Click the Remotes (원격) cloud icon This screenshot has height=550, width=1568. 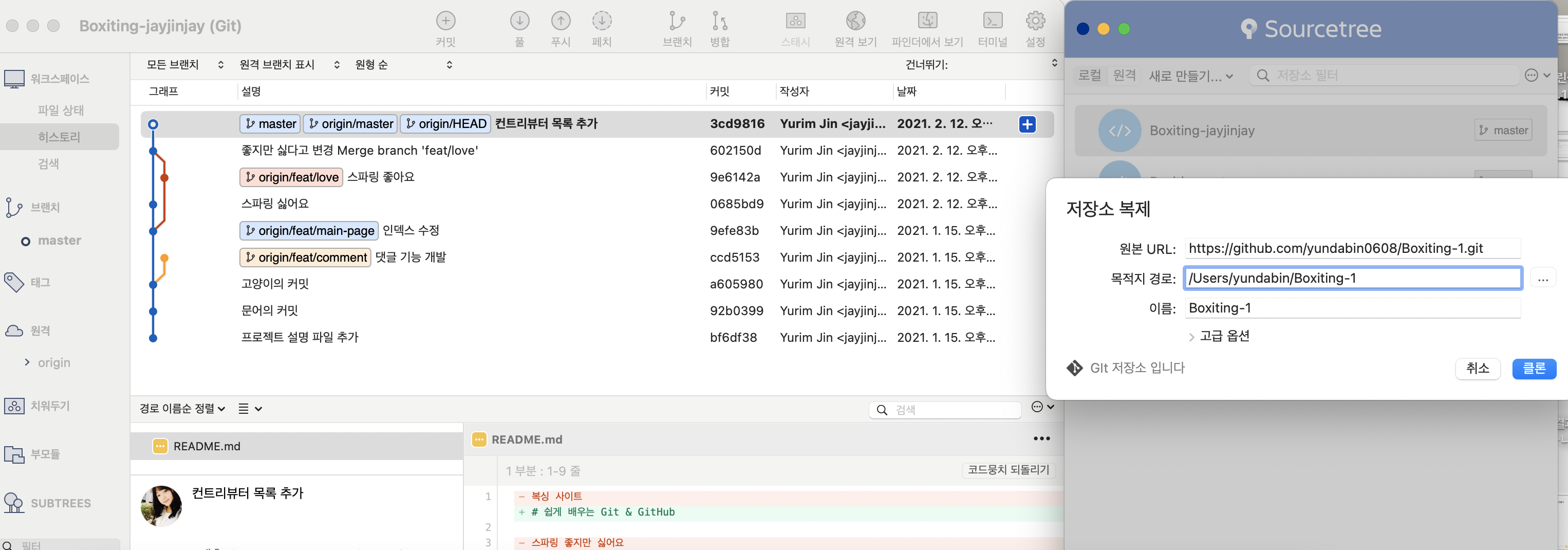14,331
